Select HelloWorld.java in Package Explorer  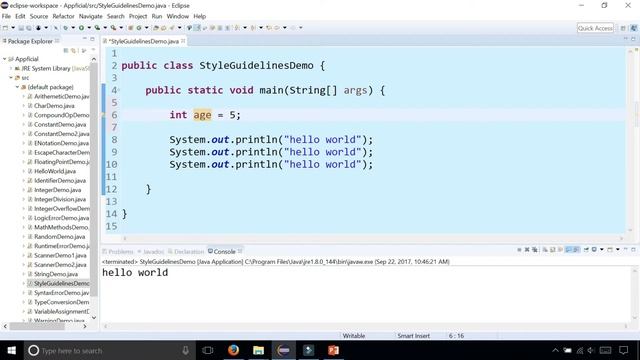tap(55, 171)
